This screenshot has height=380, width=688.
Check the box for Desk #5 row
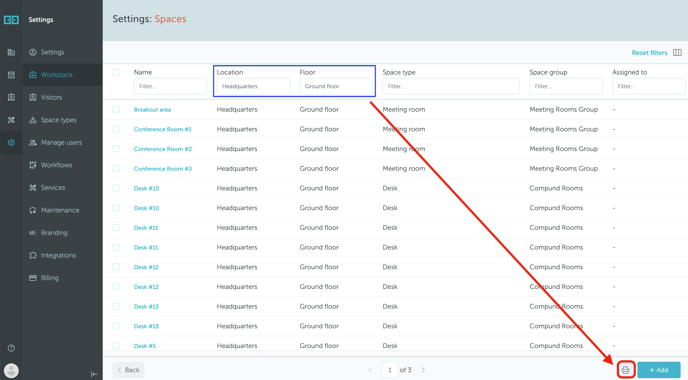[x=116, y=345]
